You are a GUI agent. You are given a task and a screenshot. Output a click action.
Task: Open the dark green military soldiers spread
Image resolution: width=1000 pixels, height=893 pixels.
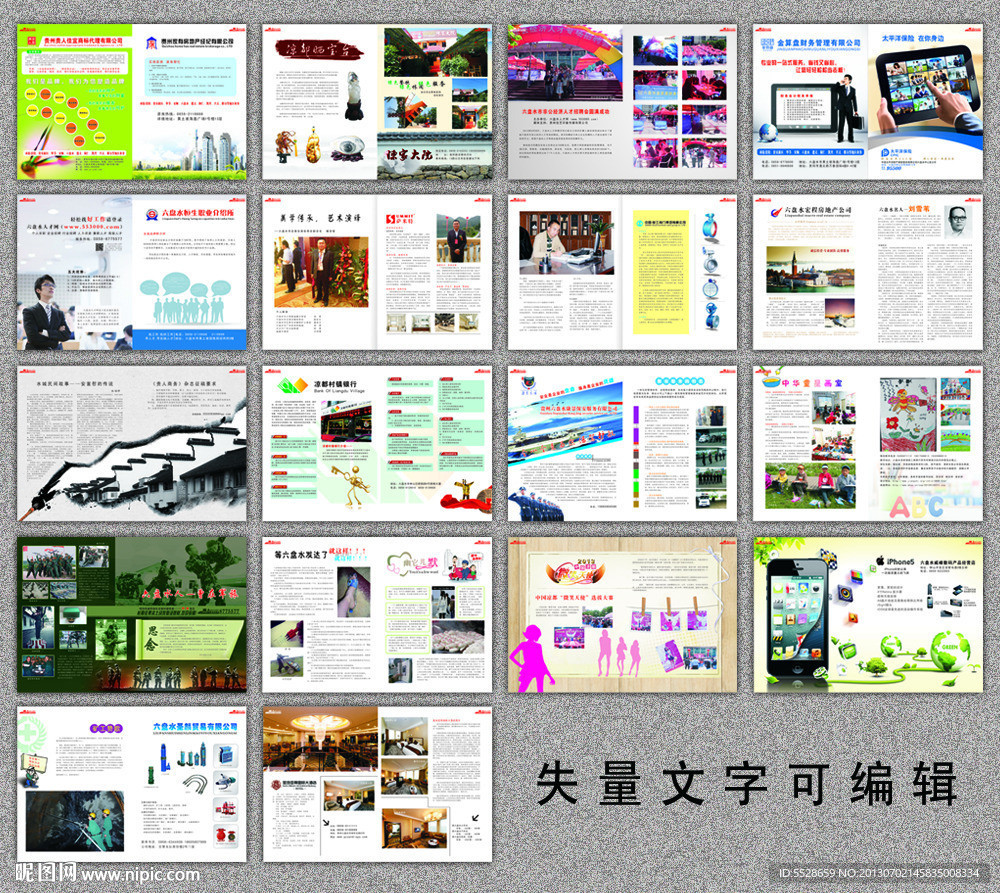click(131, 614)
